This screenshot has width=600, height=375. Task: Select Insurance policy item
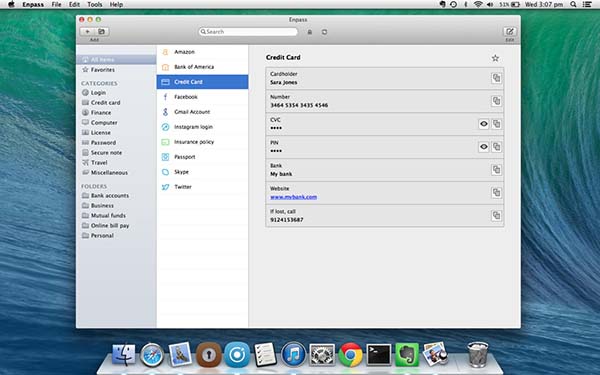(202, 142)
